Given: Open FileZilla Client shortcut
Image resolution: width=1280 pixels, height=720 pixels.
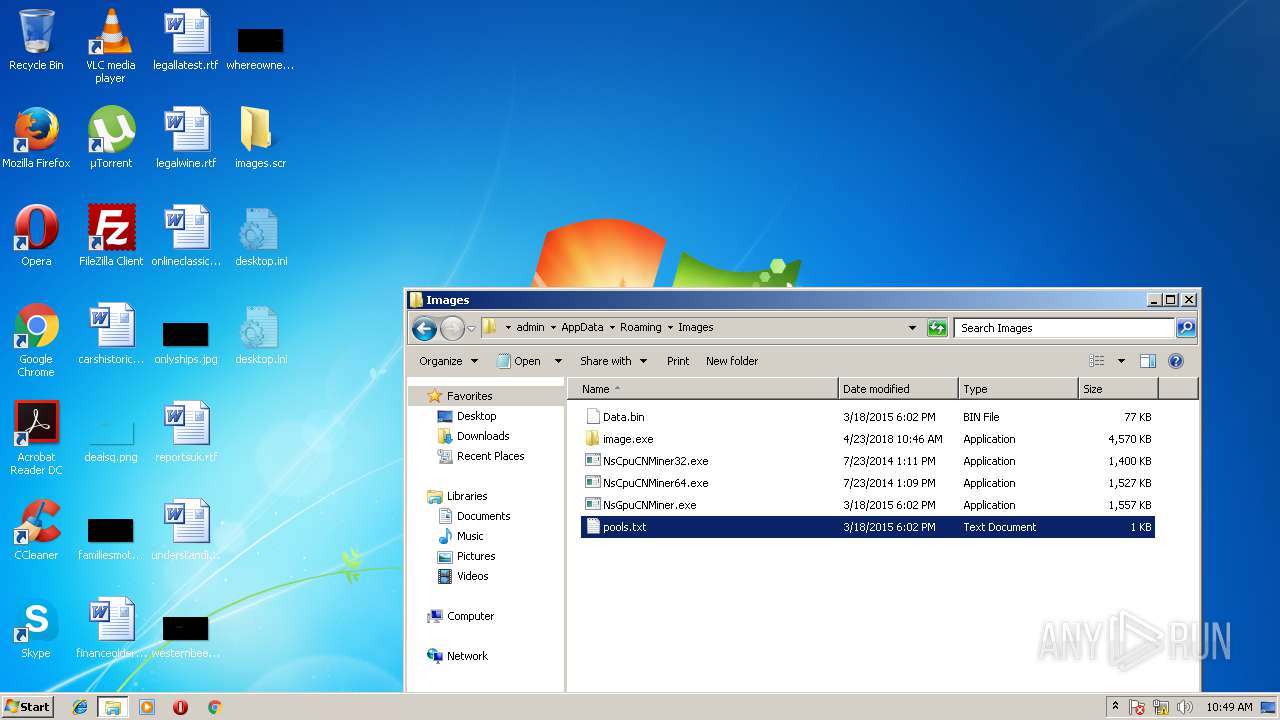Looking at the screenshot, I should (x=111, y=236).
